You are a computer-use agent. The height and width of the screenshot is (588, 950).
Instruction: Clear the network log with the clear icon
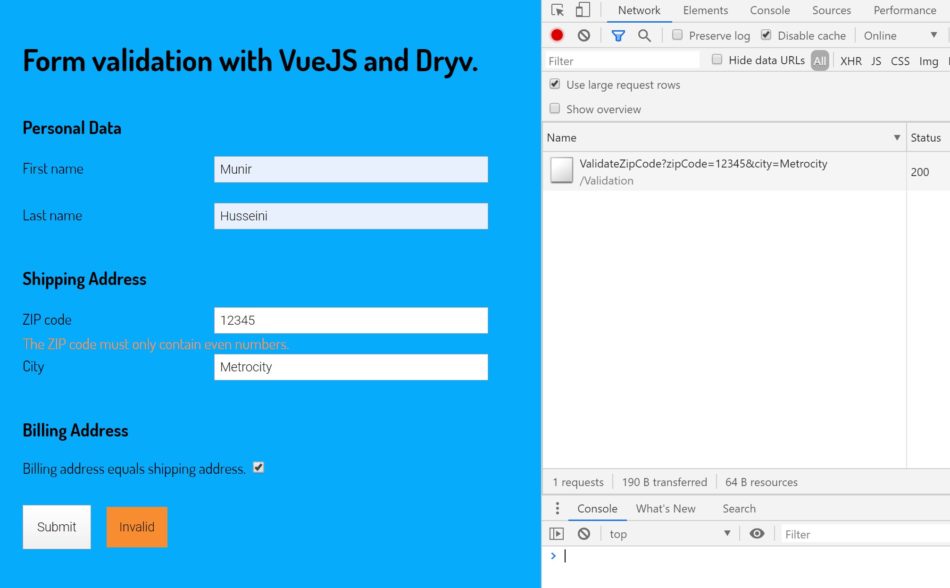[583, 35]
